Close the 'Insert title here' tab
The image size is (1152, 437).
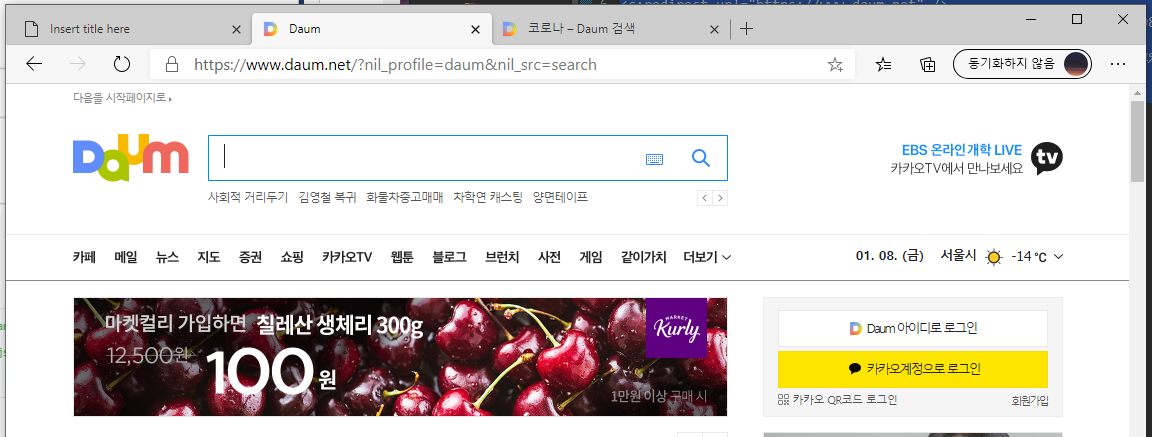pos(236,29)
